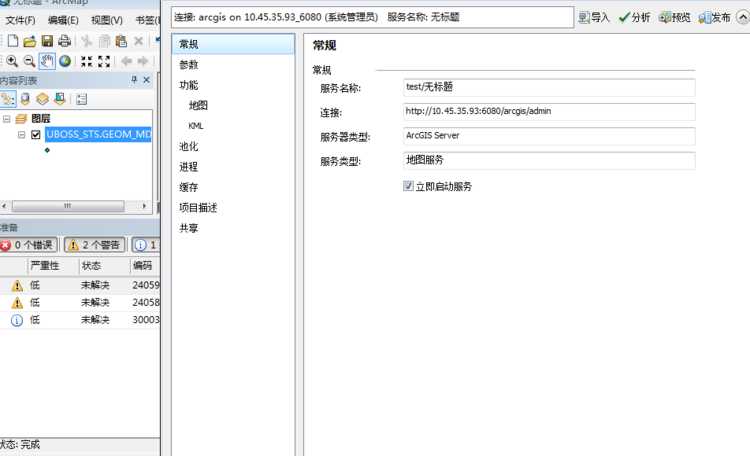The width and height of the screenshot is (750, 456).
Task: Click the 导入 button
Action: click(x=594, y=18)
